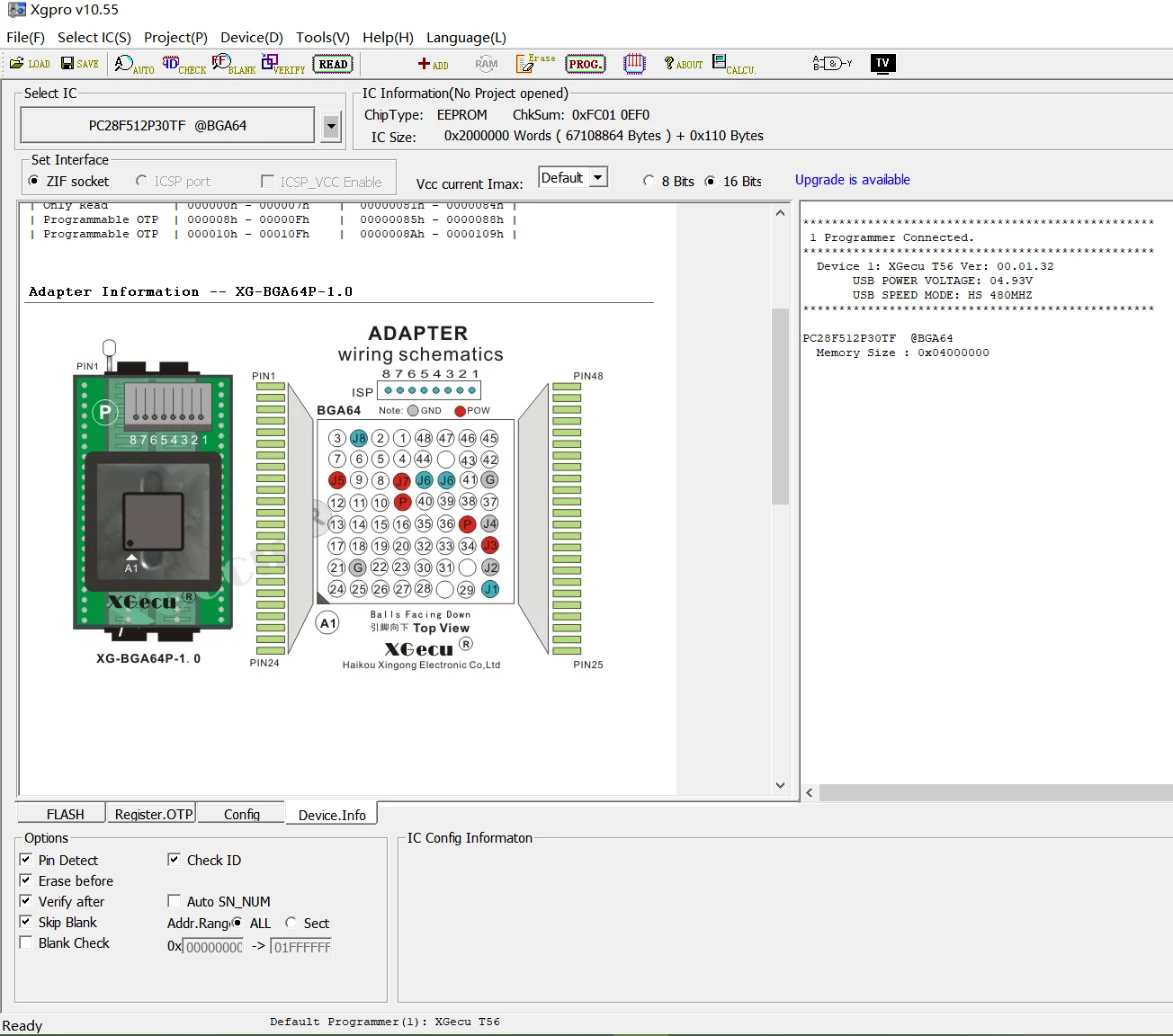Click the logic gate test icon
This screenshot has width=1173, height=1036.
[x=832, y=63]
